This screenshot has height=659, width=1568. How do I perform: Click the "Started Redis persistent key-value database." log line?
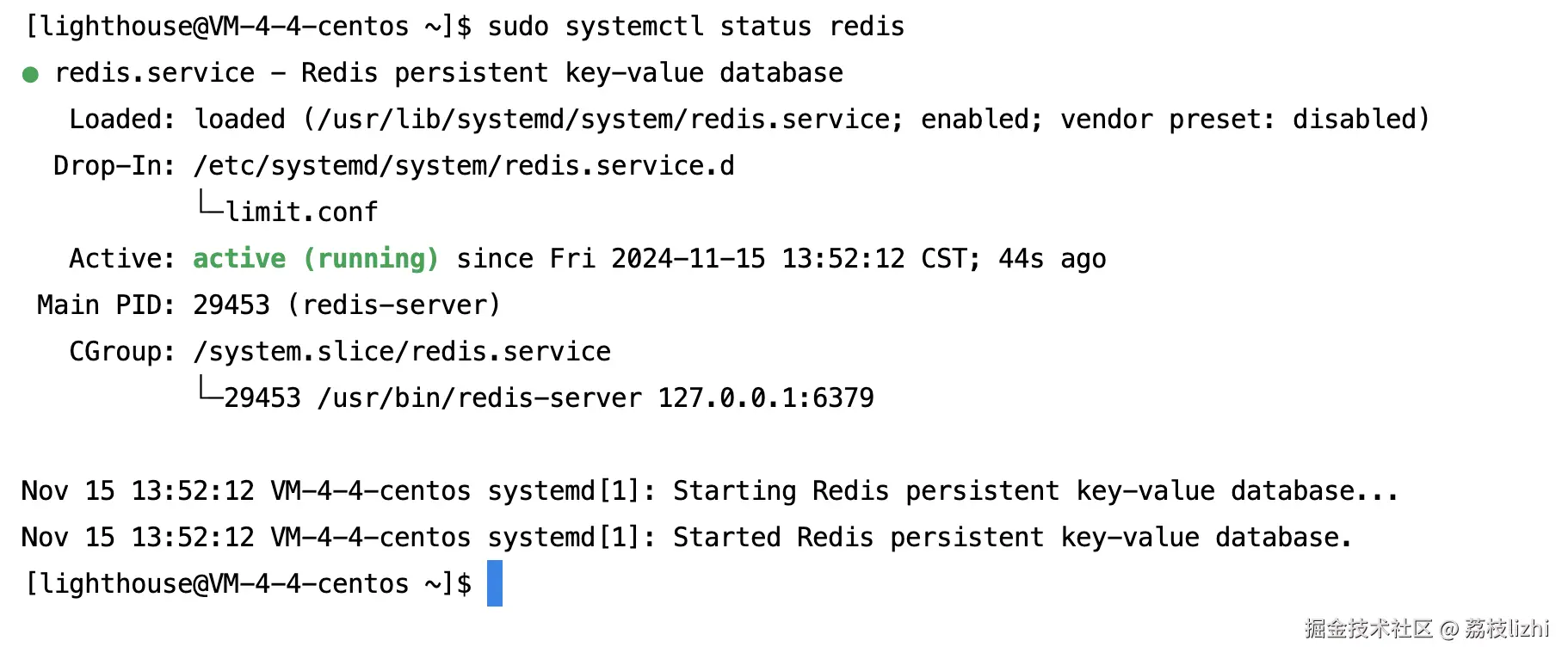point(1012,538)
